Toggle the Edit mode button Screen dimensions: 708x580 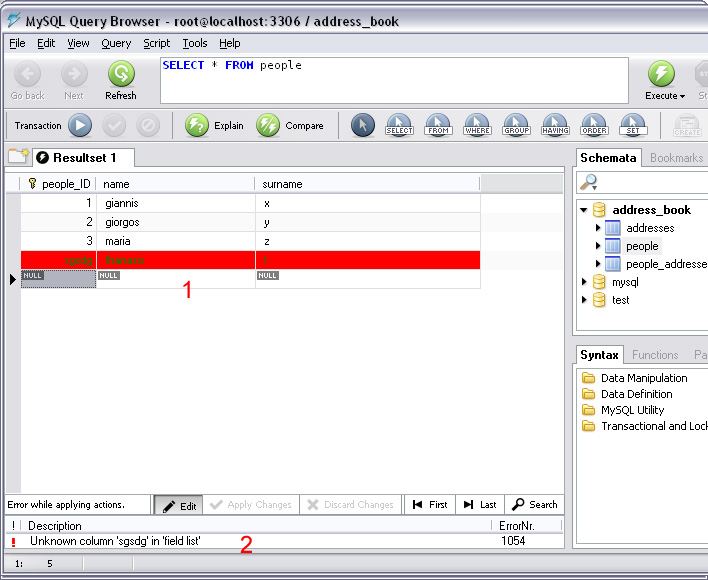coord(179,505)
